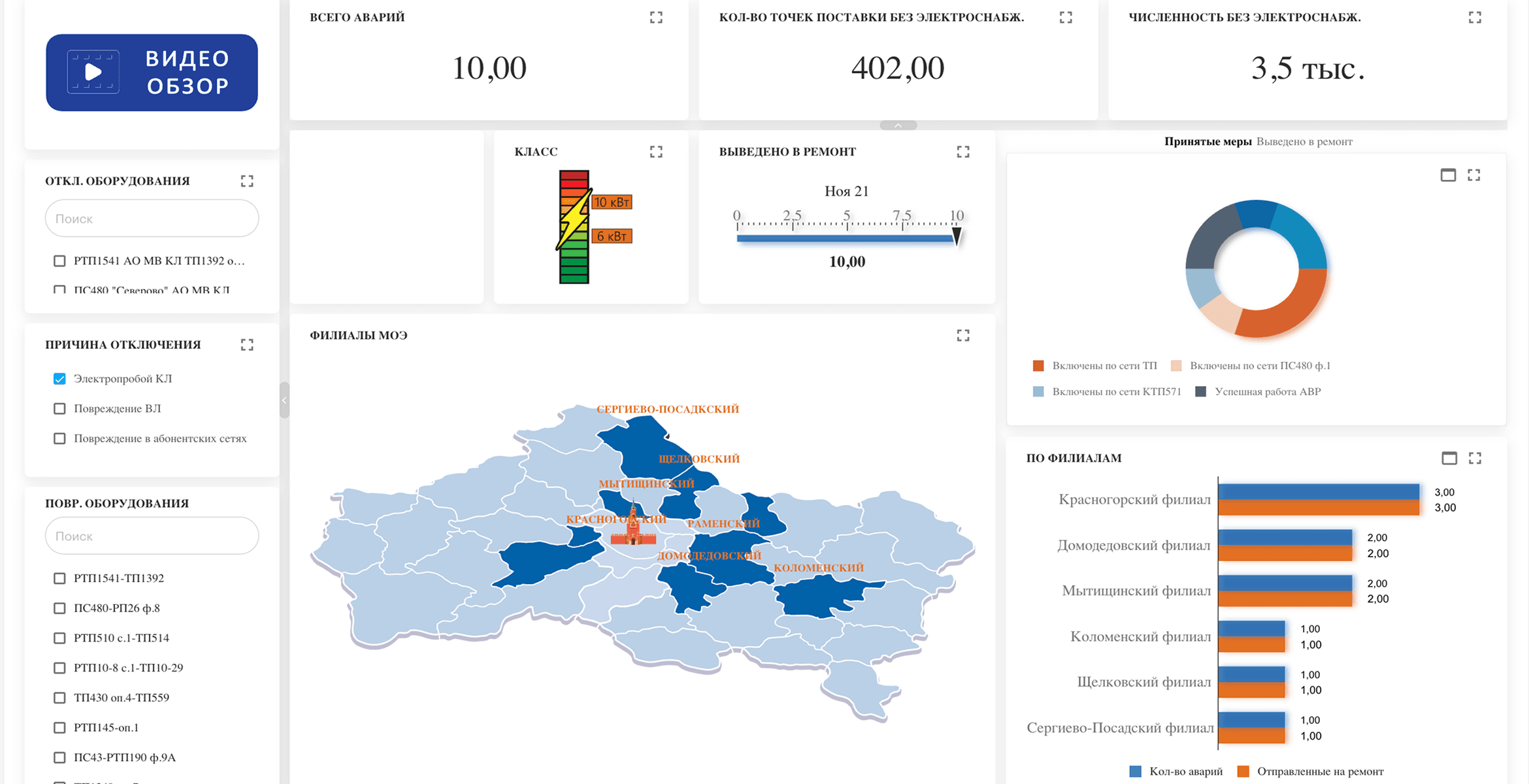The image size is (1529, 784).
Task: Check the ТП430 оп.4-ТП559 checkbox
Action: point(59,698)
